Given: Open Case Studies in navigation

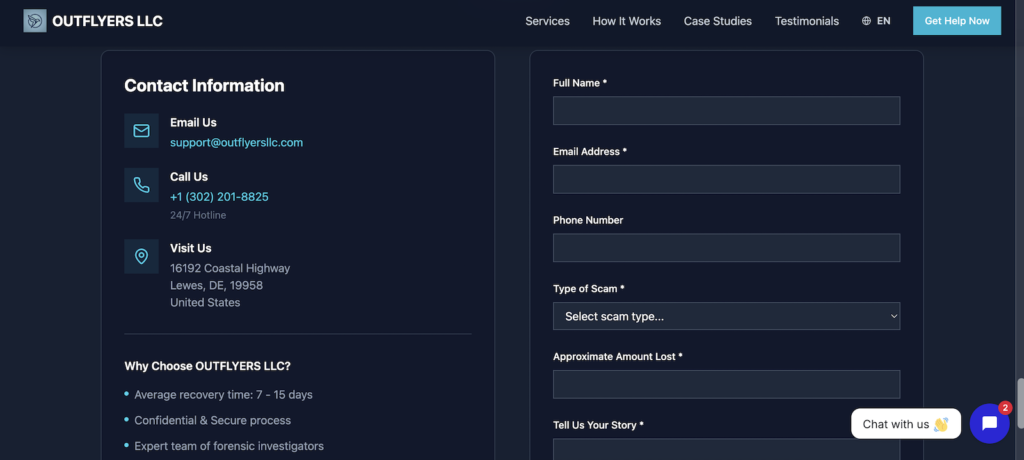Looking at the screenshot, I should [718, 21].
